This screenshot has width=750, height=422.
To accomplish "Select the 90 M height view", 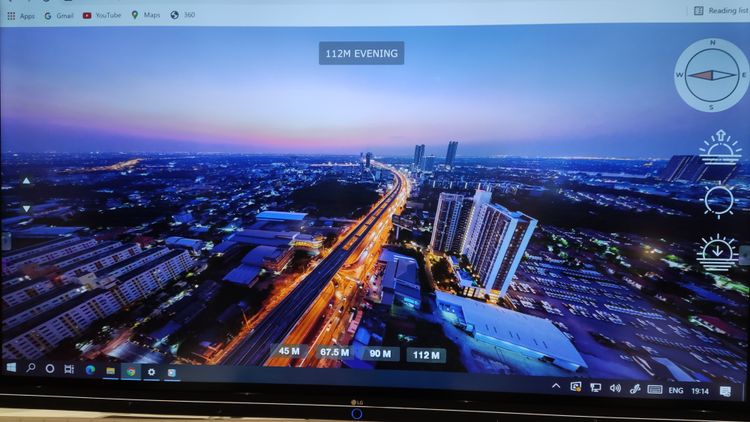I will (x=380, y=354).
